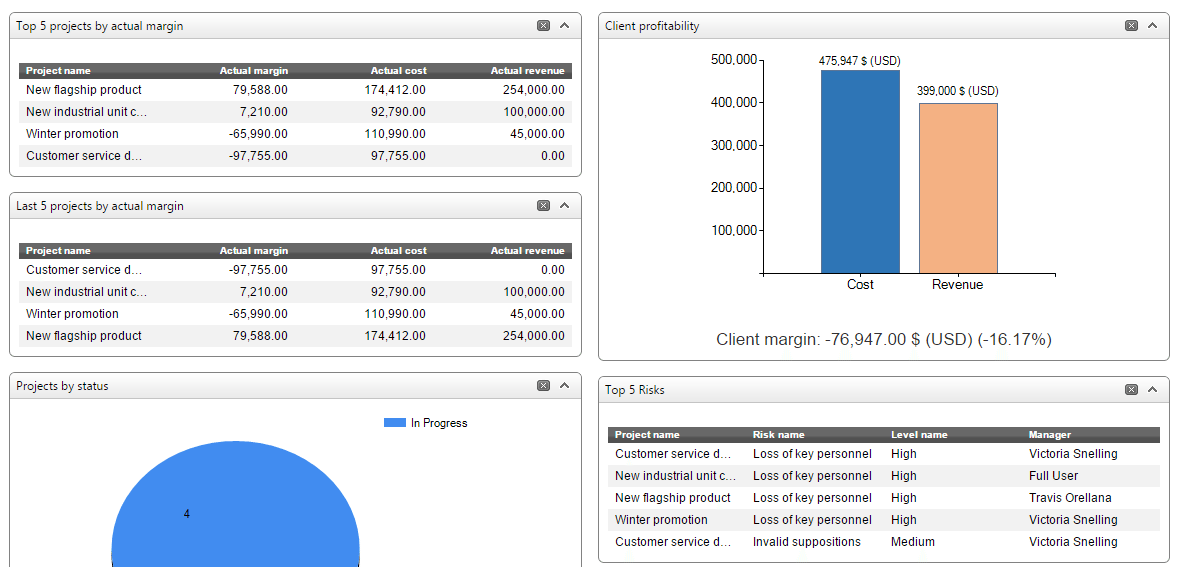Sort Last 5 projects table by Actual margin
The height and width of the screenshot is (567, 1184).
point(254,251)
